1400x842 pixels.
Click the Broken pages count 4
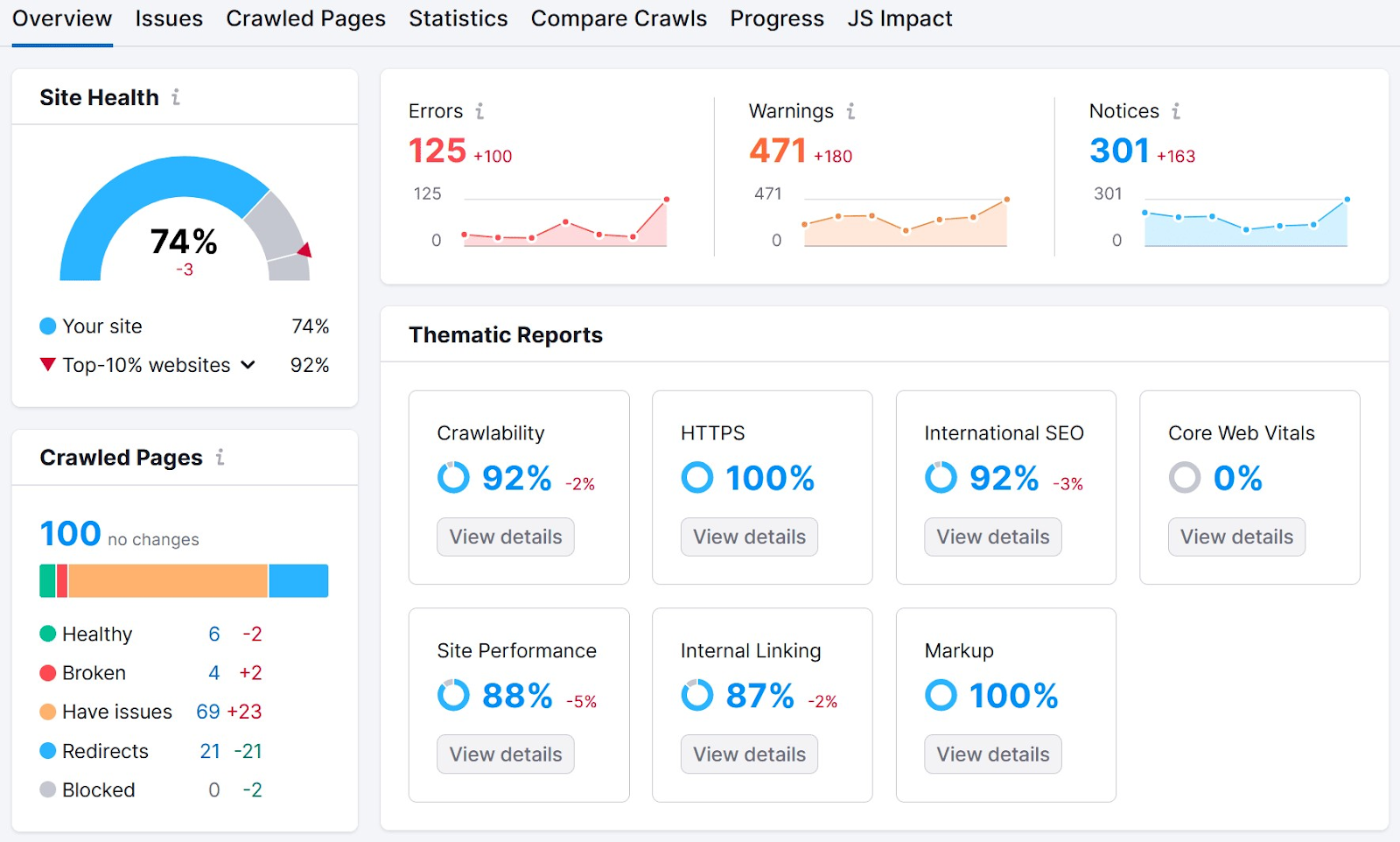[x=214, y=673]
